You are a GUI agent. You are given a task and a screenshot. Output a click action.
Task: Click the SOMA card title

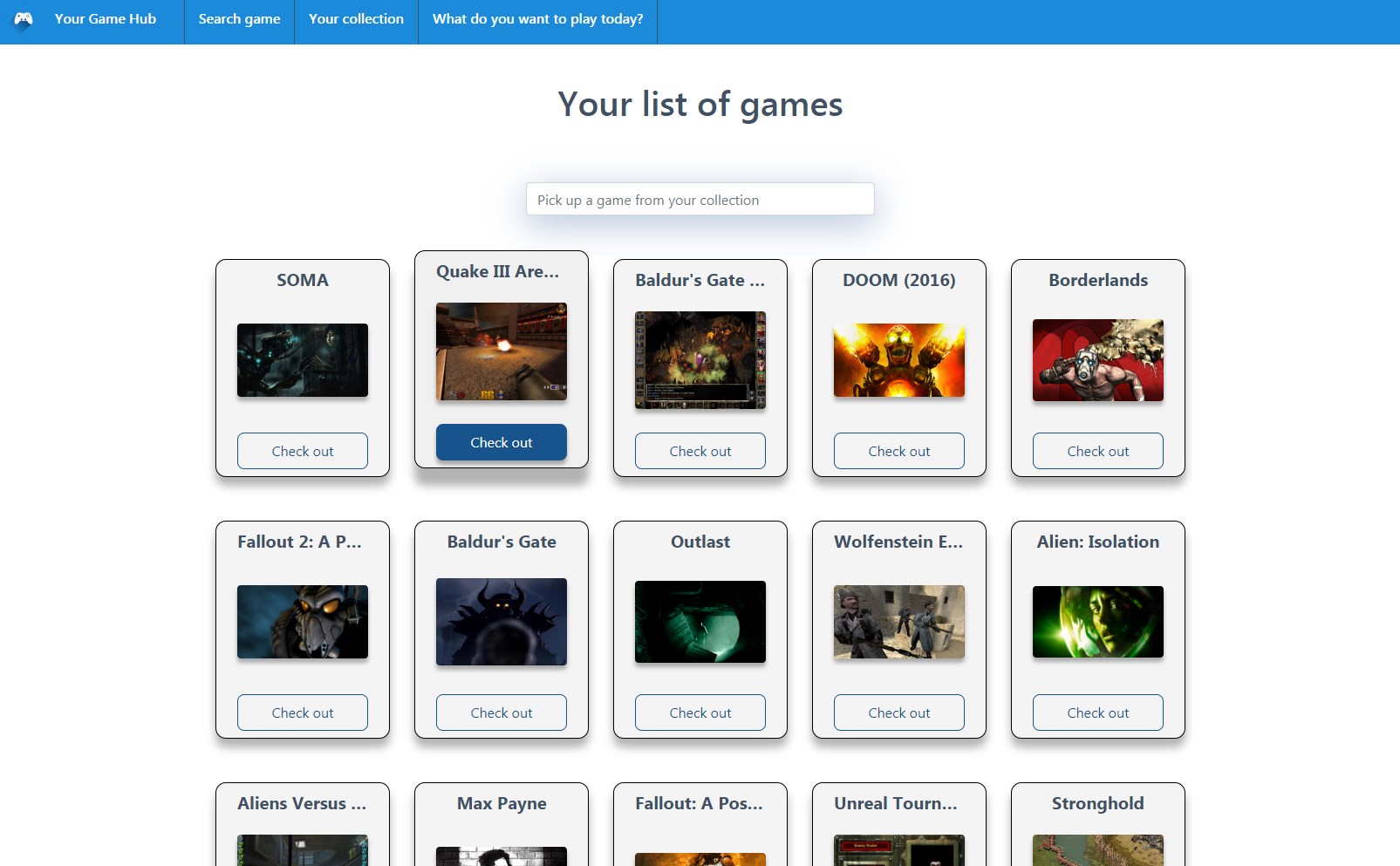[x=303, y=280]
